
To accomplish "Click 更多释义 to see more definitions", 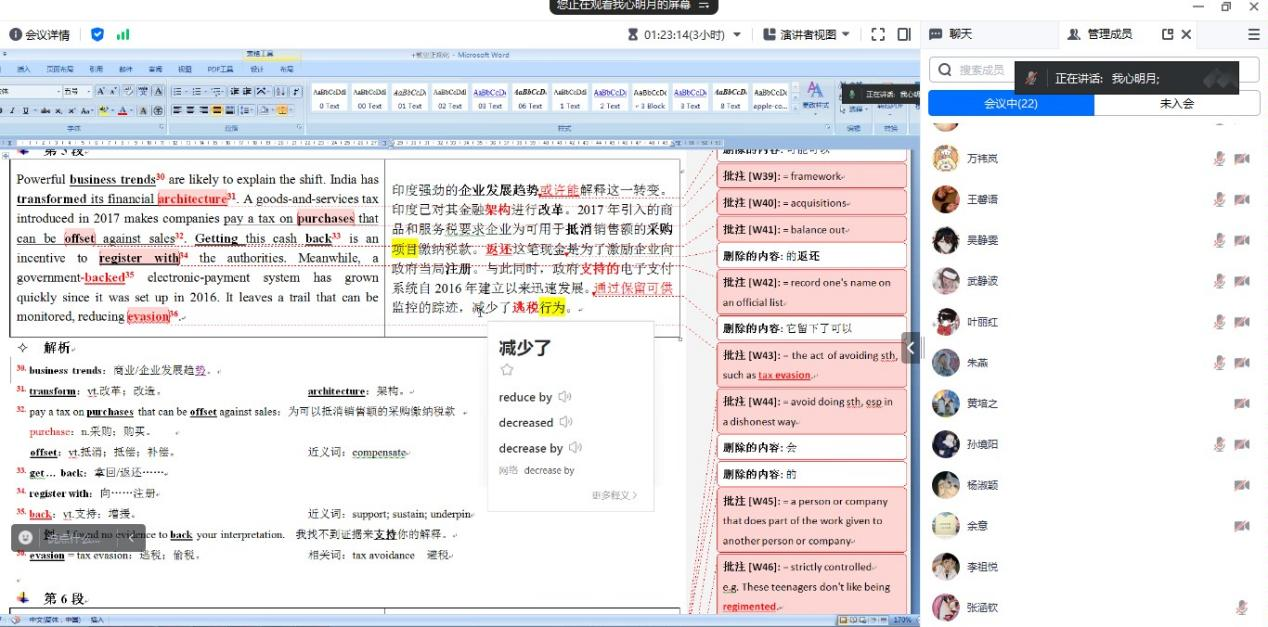I will pyautogui.click(x=613, y=495).
